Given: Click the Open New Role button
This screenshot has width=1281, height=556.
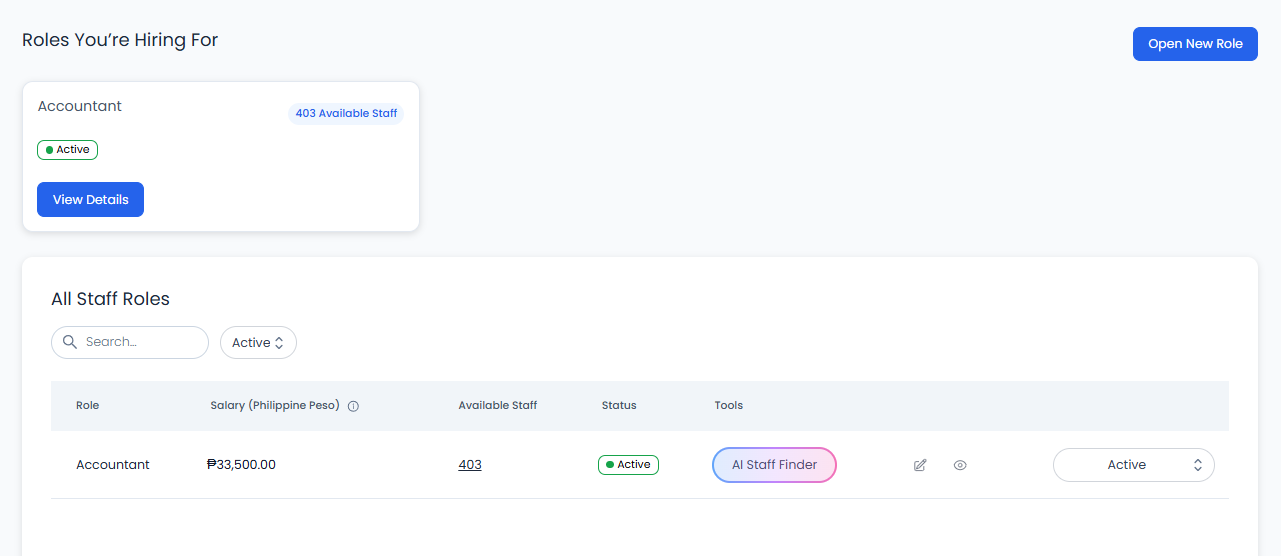Looking at the screenshot, I should [x=1194, y=44].
